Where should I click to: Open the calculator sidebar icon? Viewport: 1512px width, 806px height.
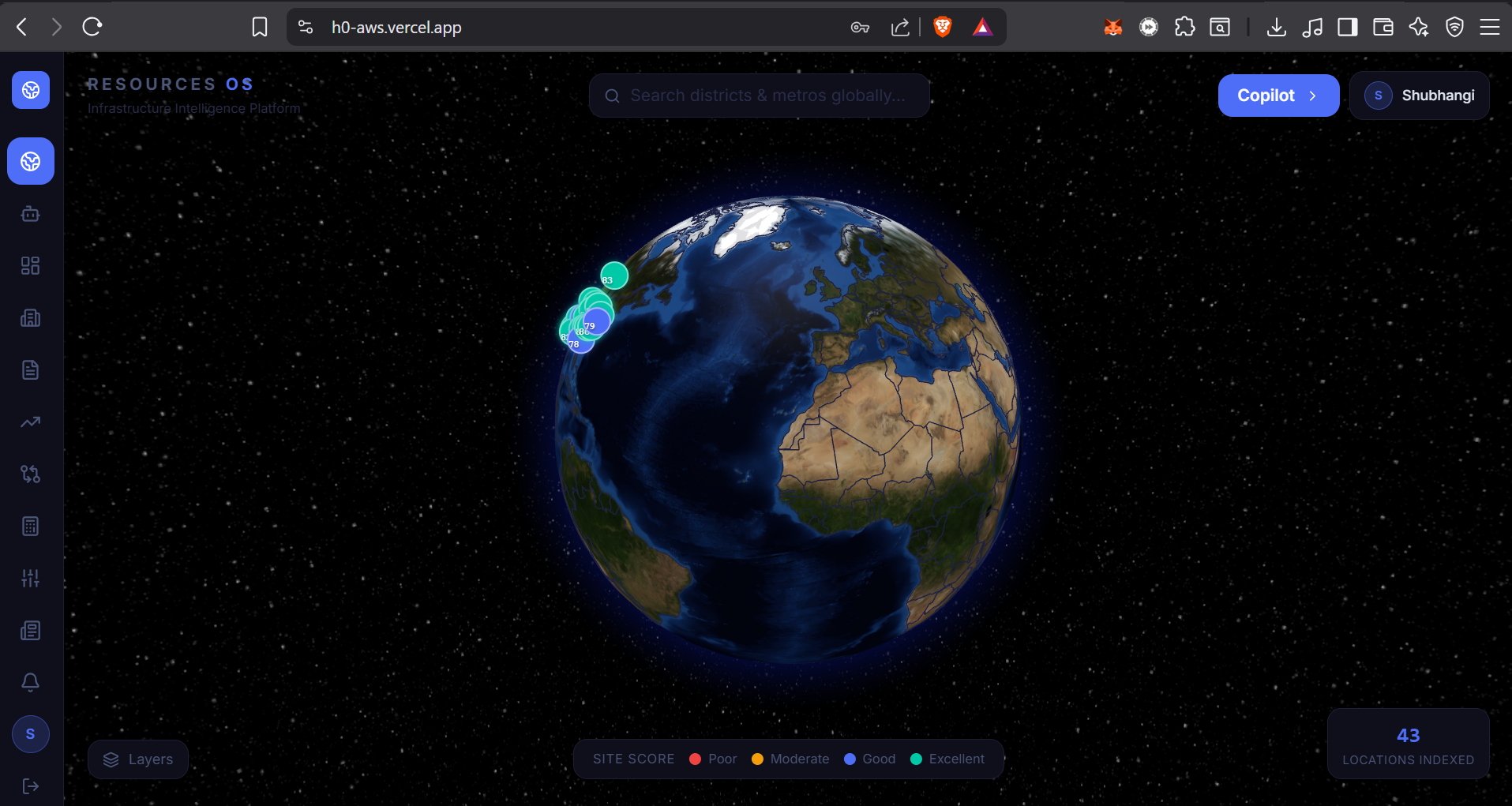(30, 527)
